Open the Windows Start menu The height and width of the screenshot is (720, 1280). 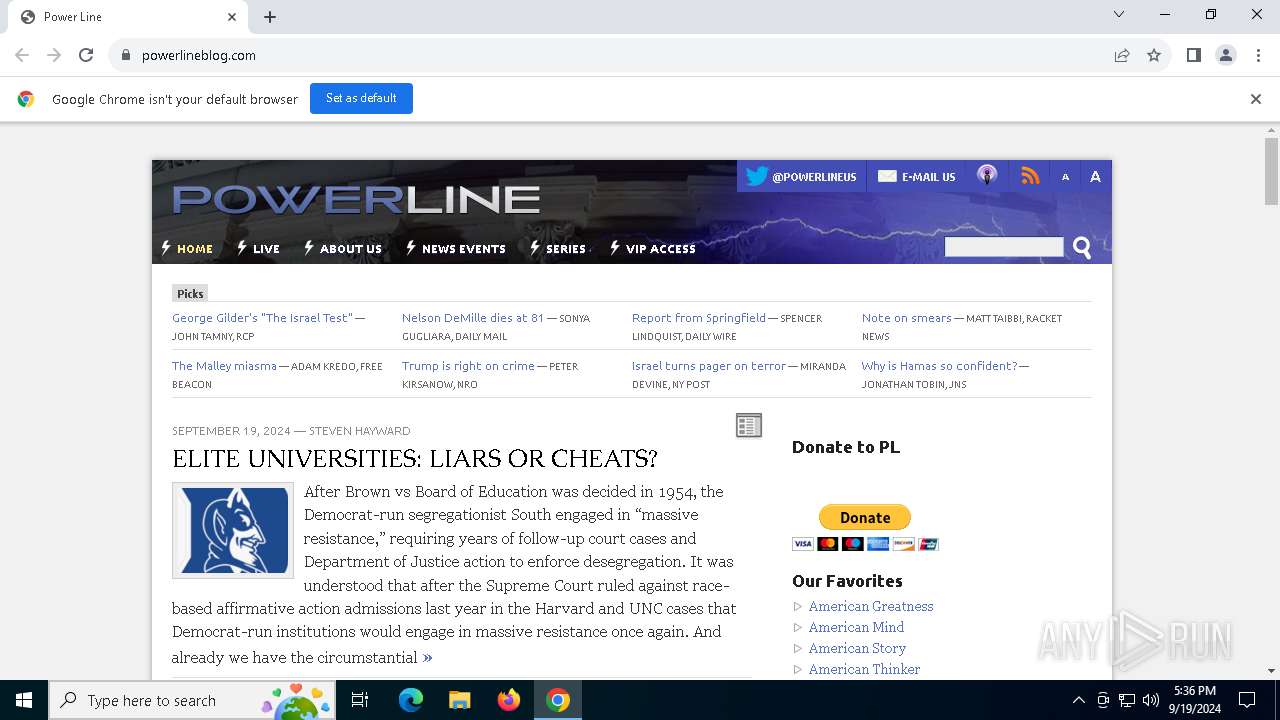(x=24, y=700)
